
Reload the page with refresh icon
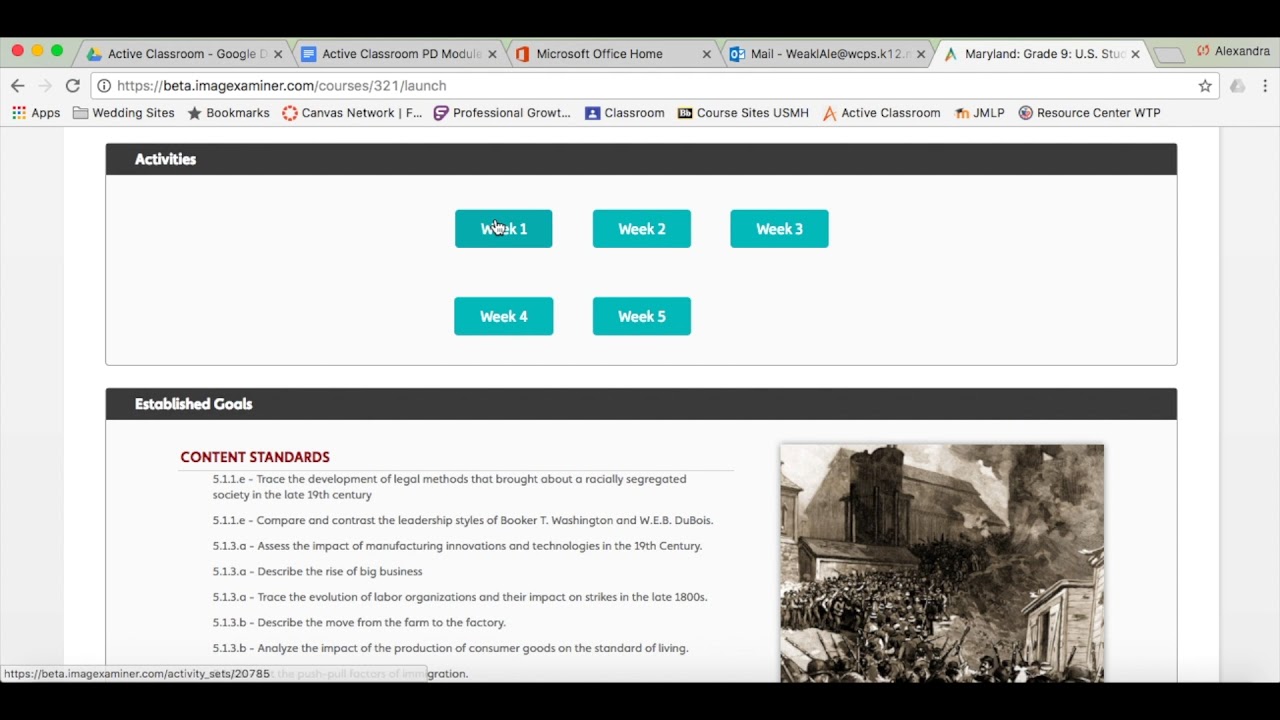click(x=72, y=86)
